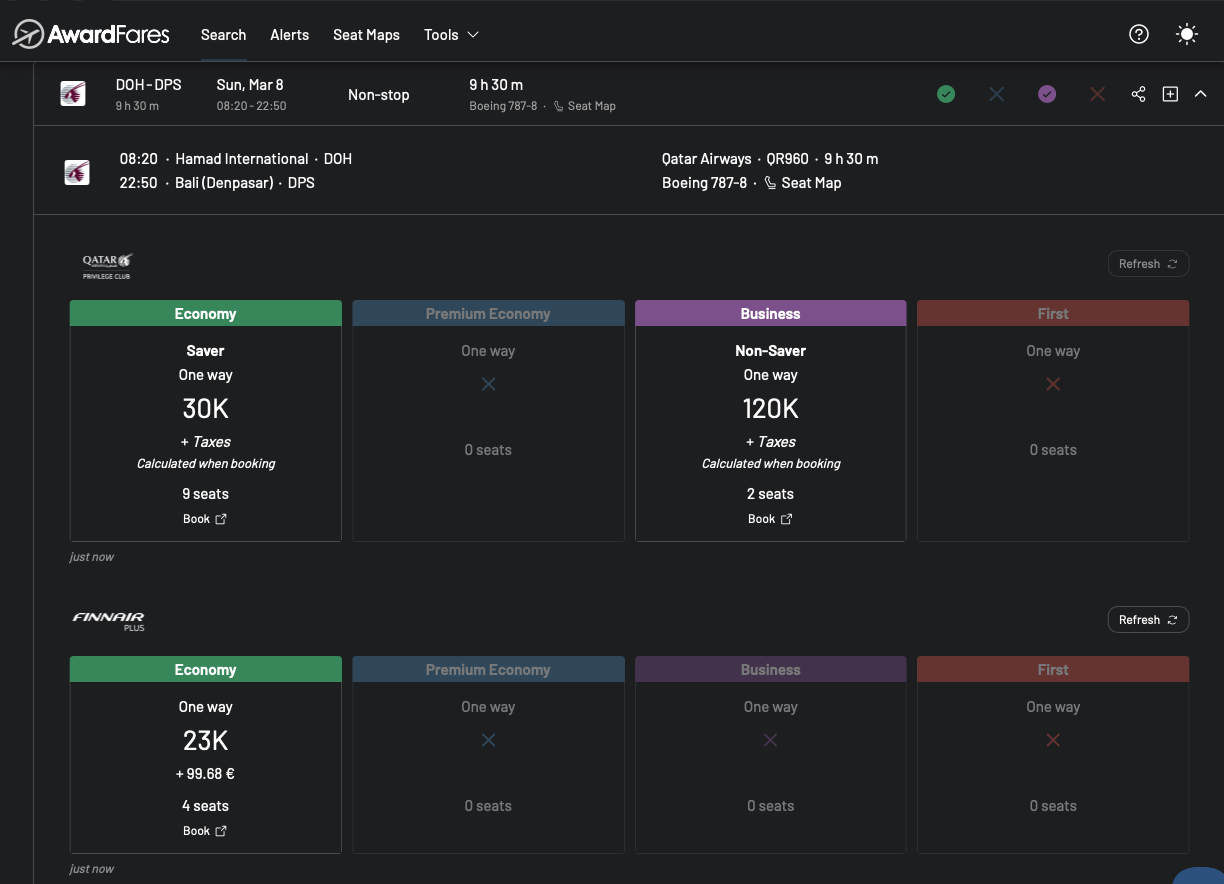Open Seat Map link in summary row
The image size is (1224, 884).
coord(585,106)
